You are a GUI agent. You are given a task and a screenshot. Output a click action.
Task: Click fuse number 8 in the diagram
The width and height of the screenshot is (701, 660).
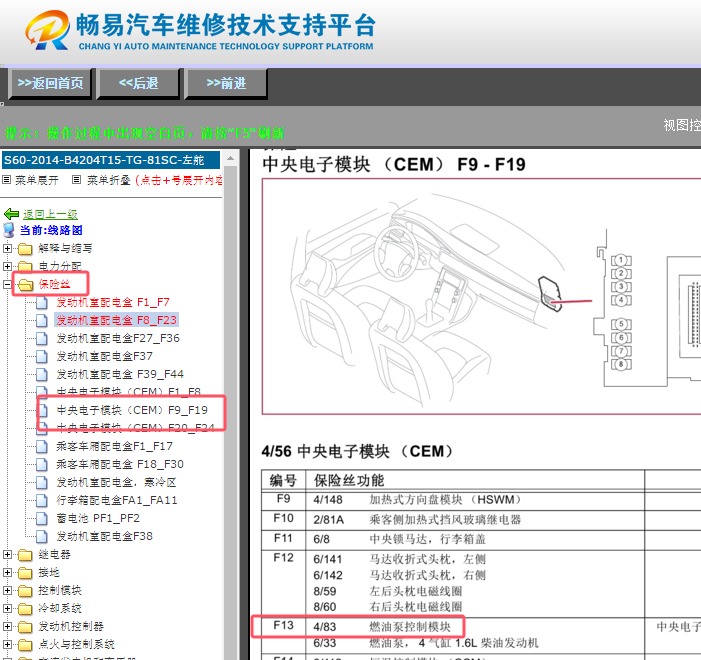click(621, 364)
